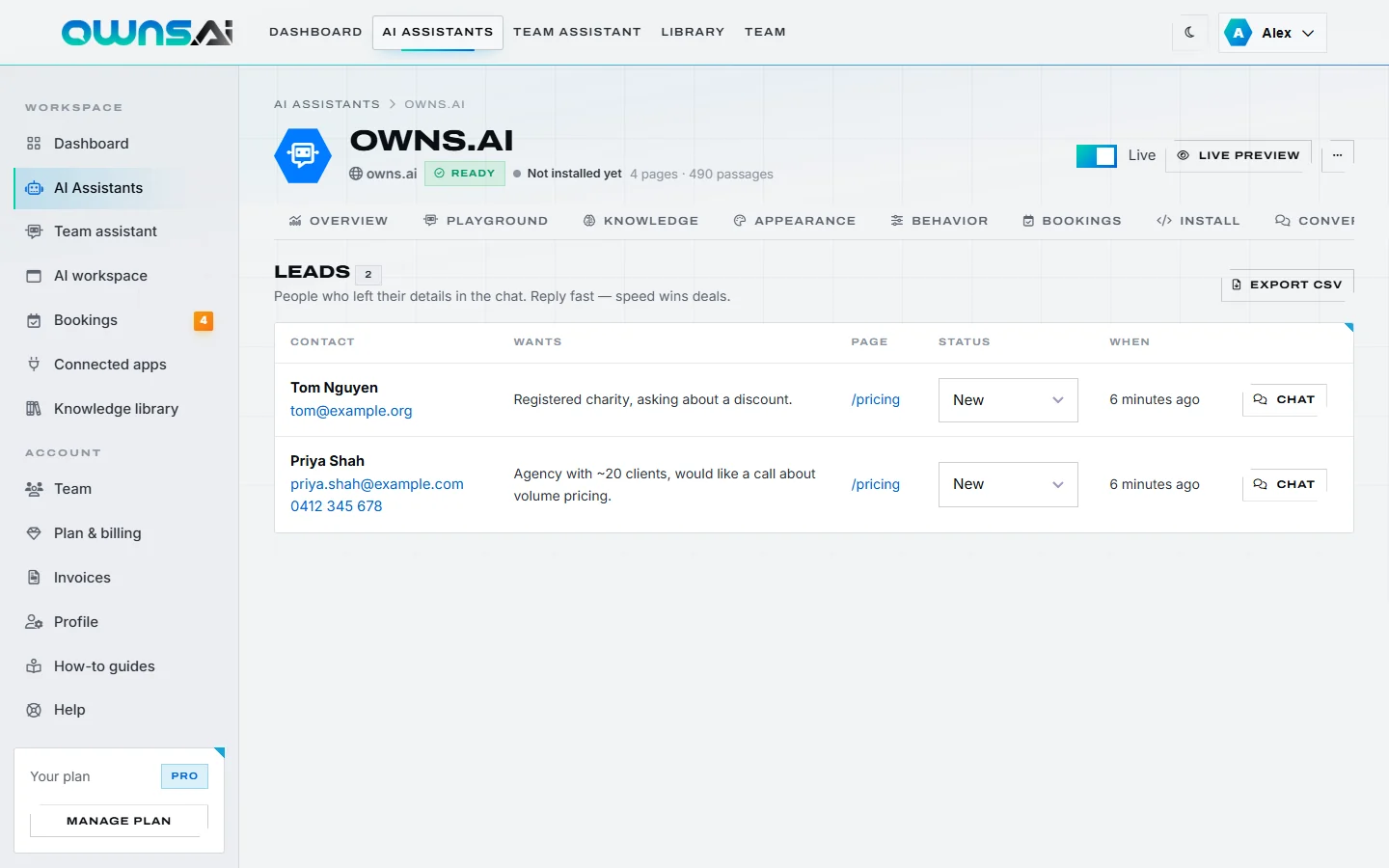
Task: Switch to the Playground tab
Action: tap(485, 221)
